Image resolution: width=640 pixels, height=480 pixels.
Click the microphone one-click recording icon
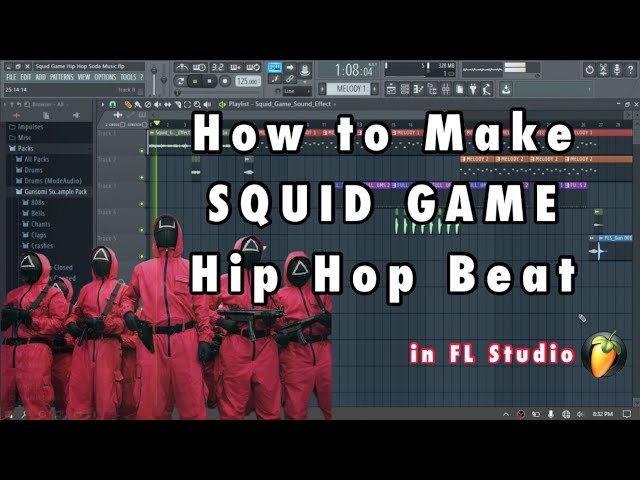pyautogui.click(x=617, y=70)
